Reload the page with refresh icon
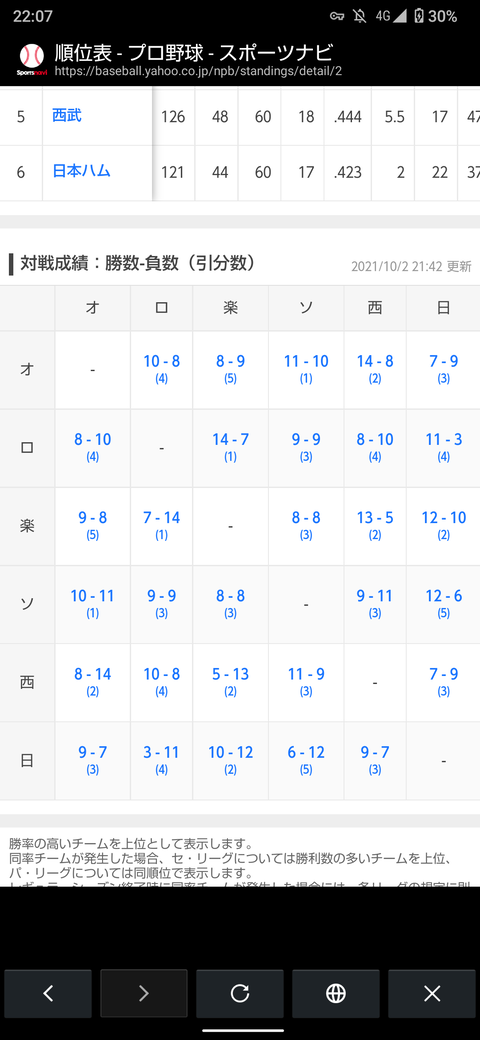The image size is (480, 1040). tap(240, 993)
